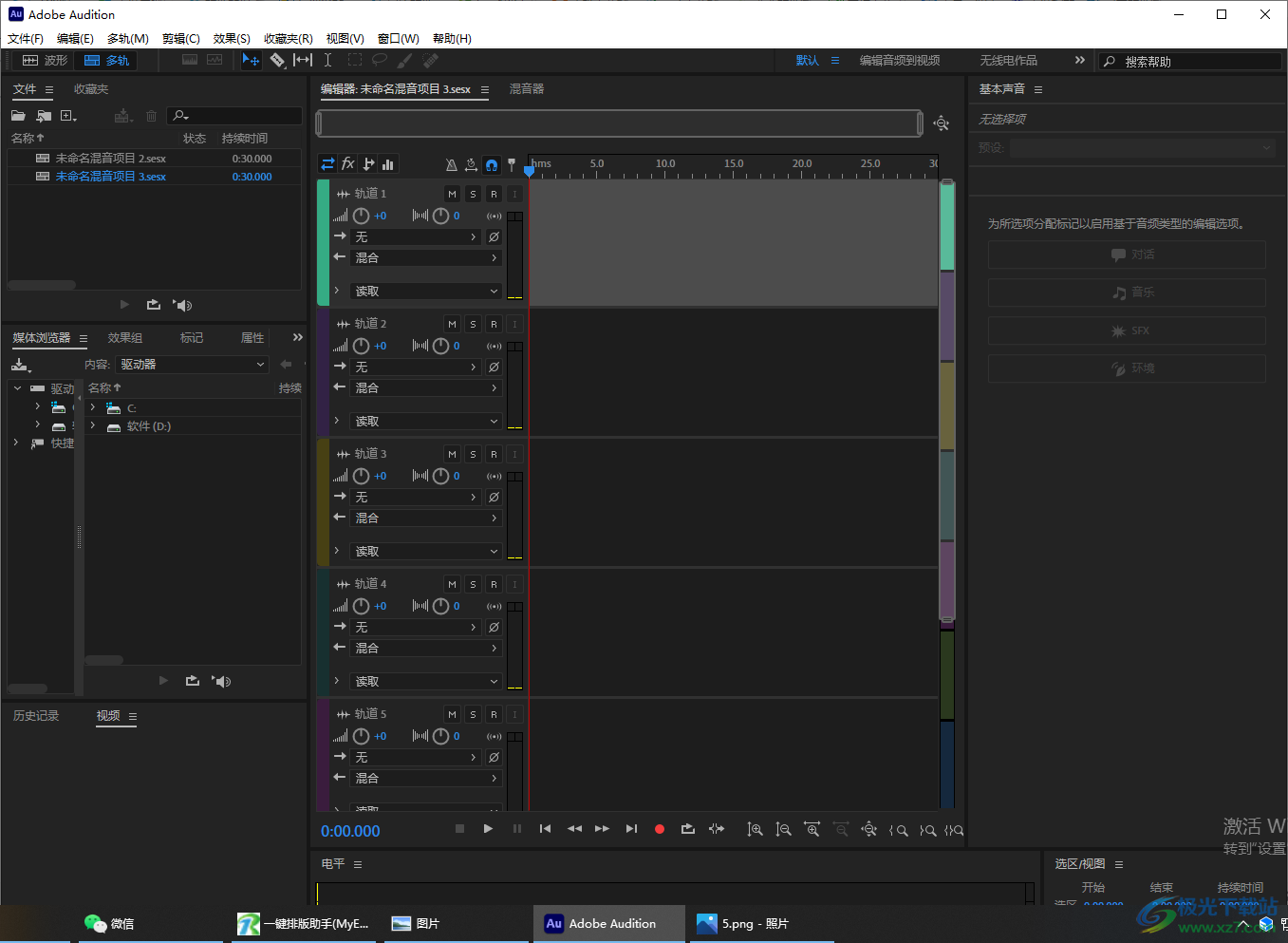1288x943 pixels.
Task: Expand more workspaces chevron in toolbar
Action: click(x=1079, y=60)
